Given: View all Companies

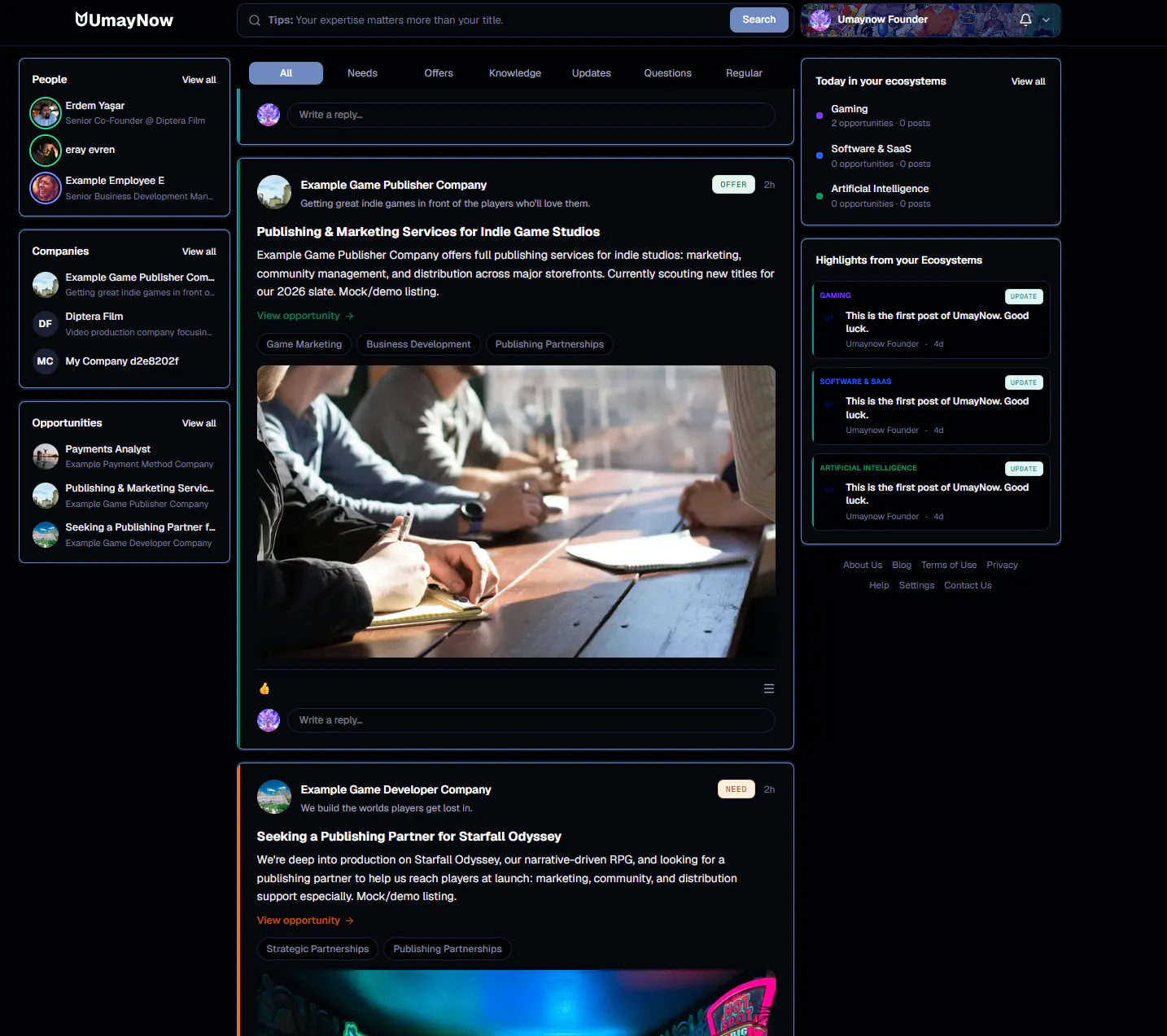Looking at the screenshot, I should pyautogui.click(x=199, y=251).
